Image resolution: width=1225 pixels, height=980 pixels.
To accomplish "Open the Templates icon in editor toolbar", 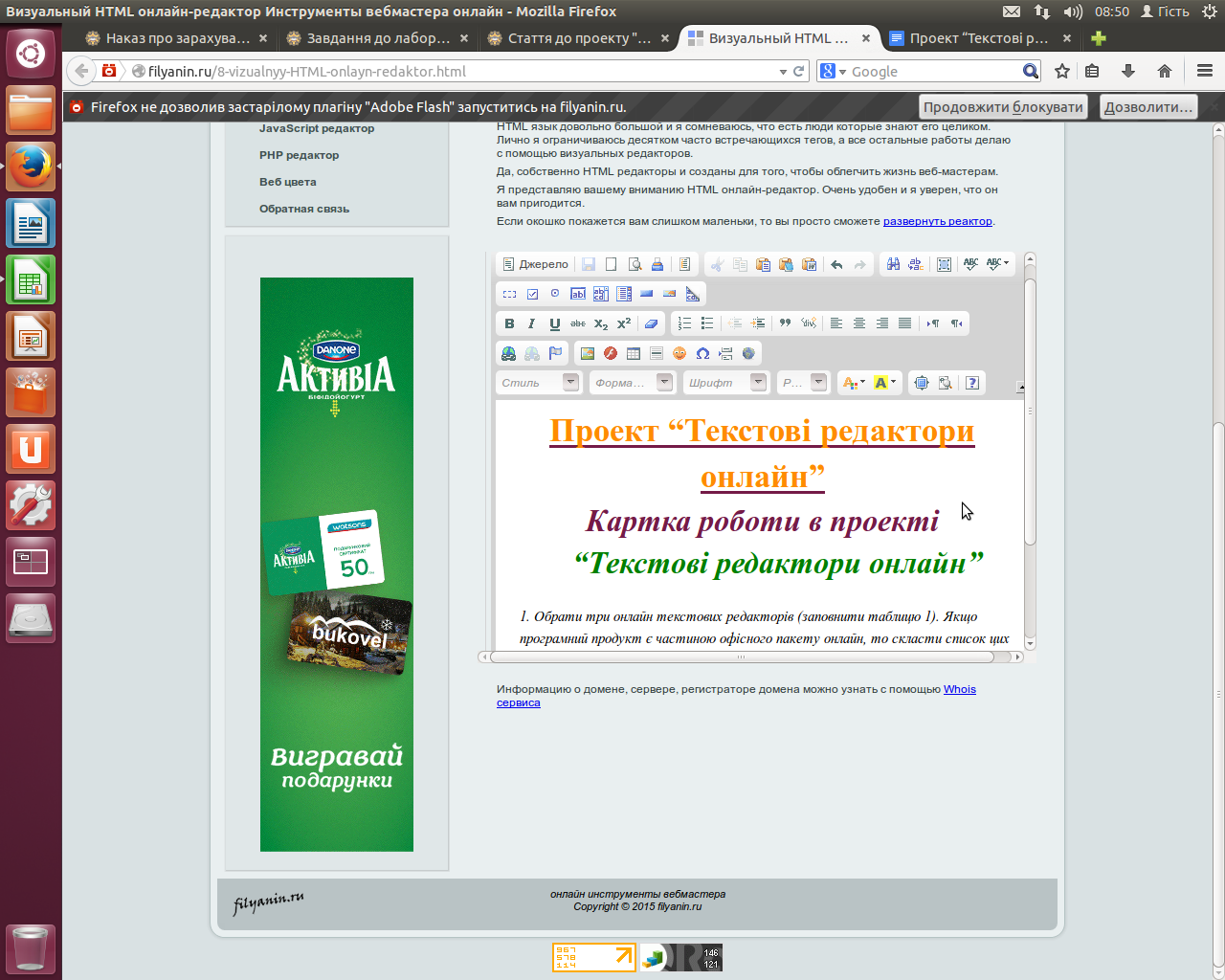I will (x=684, y=264).
